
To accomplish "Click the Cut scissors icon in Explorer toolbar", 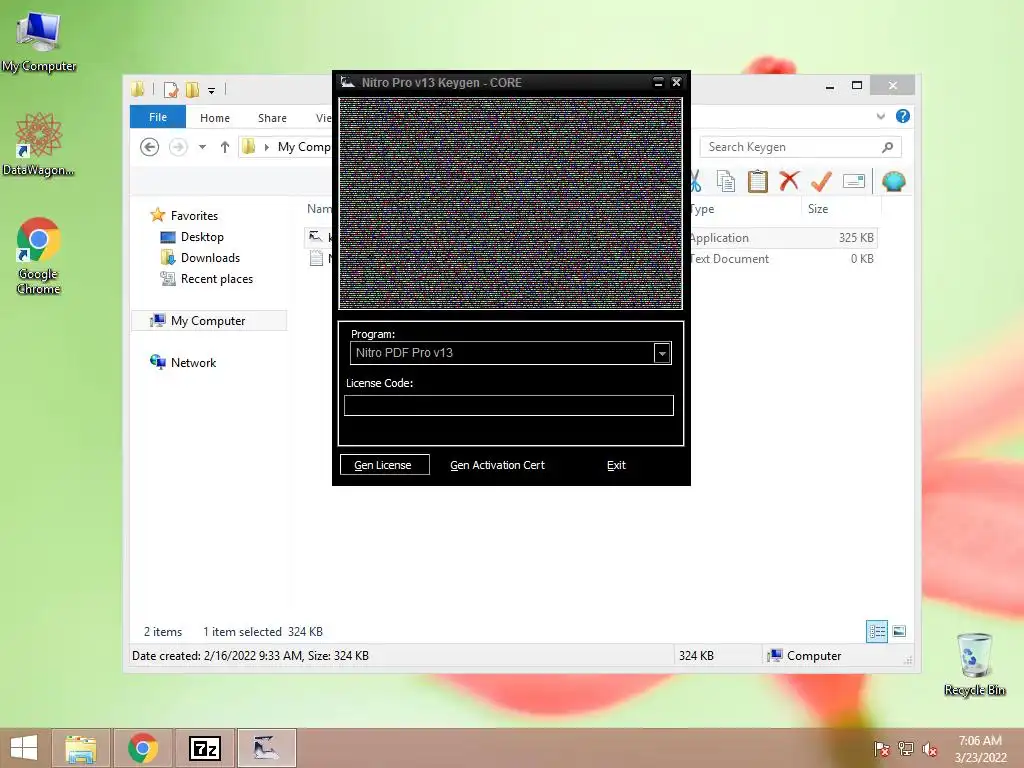I will click(696, 181).
